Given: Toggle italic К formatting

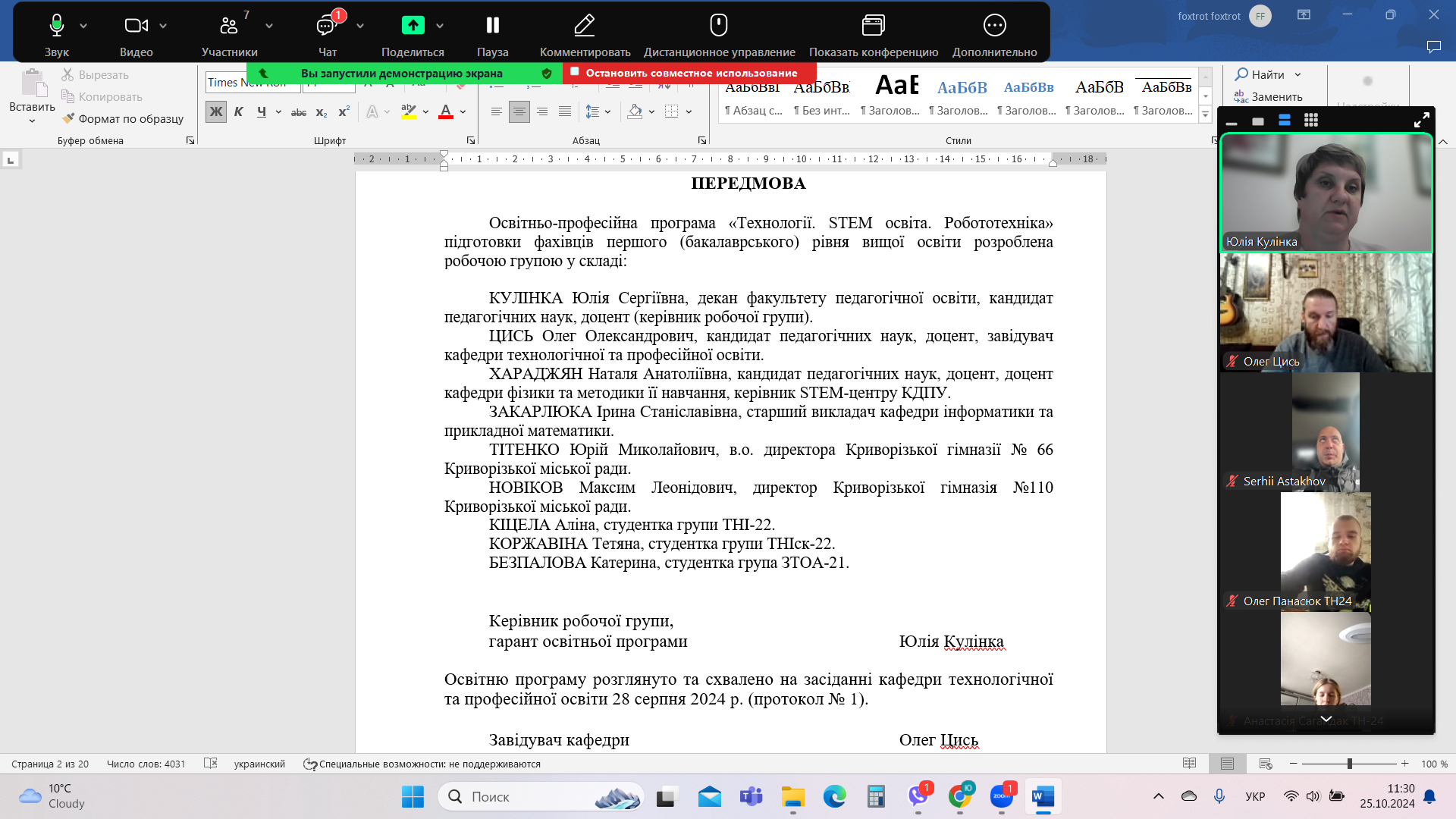Looking at the screenshot, I should point(239,111).
